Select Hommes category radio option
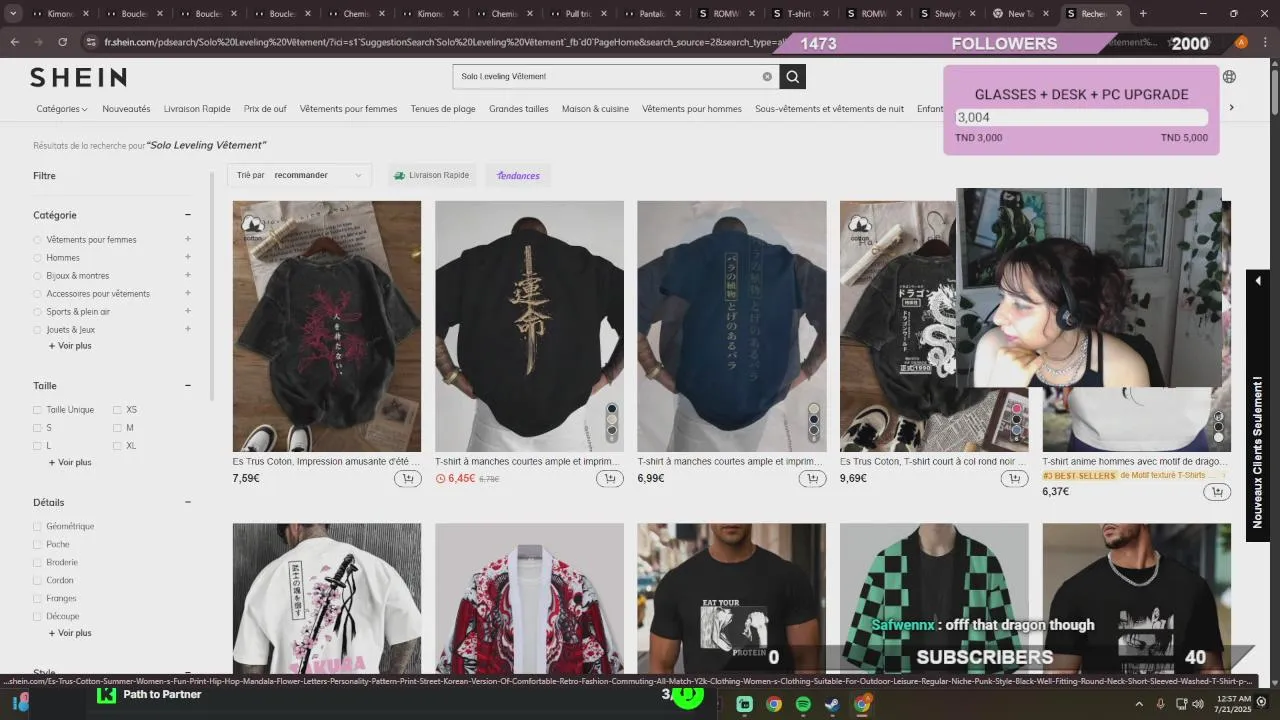 point(38,258)
